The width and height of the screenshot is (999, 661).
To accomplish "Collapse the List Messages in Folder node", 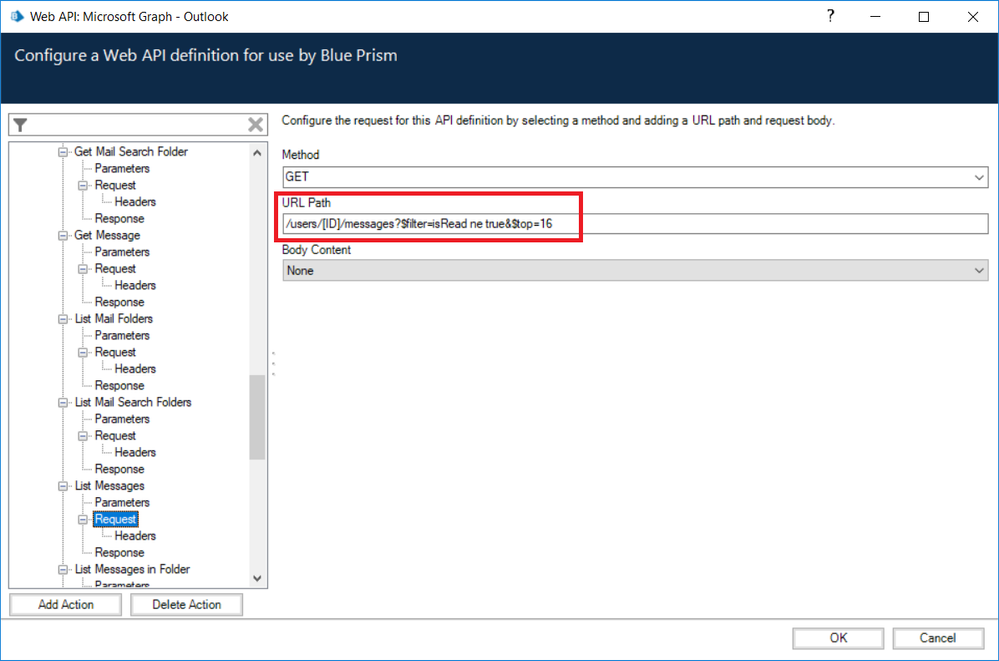I will (63, 569).
